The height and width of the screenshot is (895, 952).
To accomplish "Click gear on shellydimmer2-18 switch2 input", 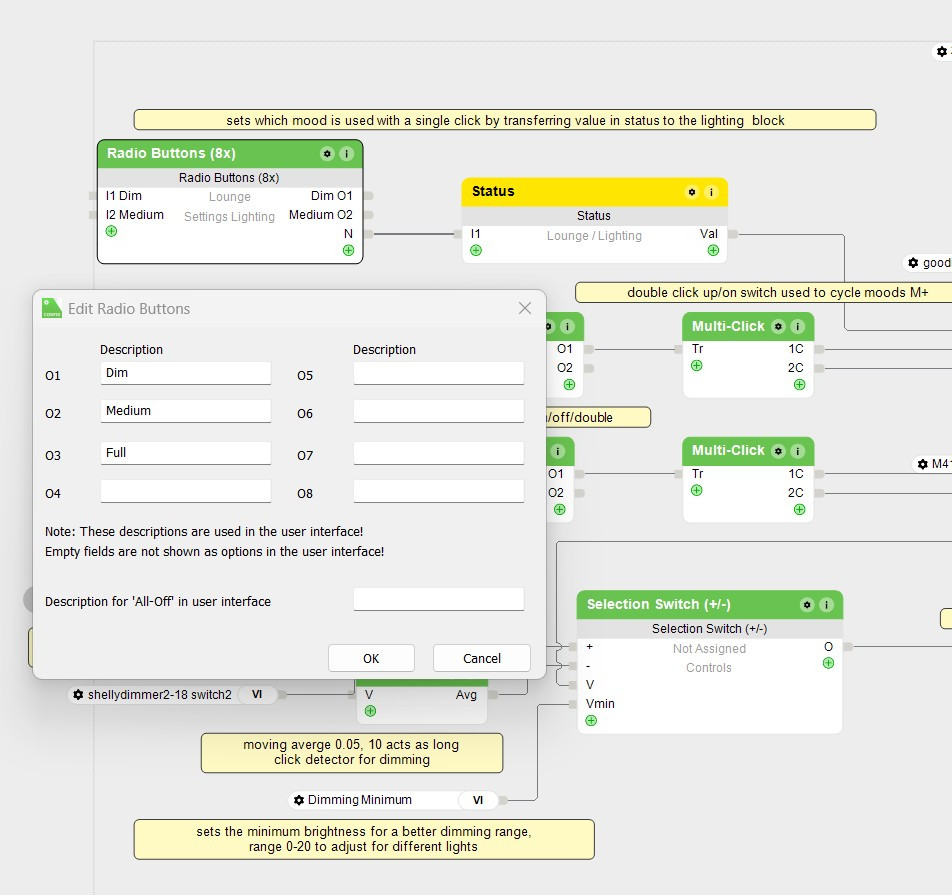I will click(x=78, y=695).
